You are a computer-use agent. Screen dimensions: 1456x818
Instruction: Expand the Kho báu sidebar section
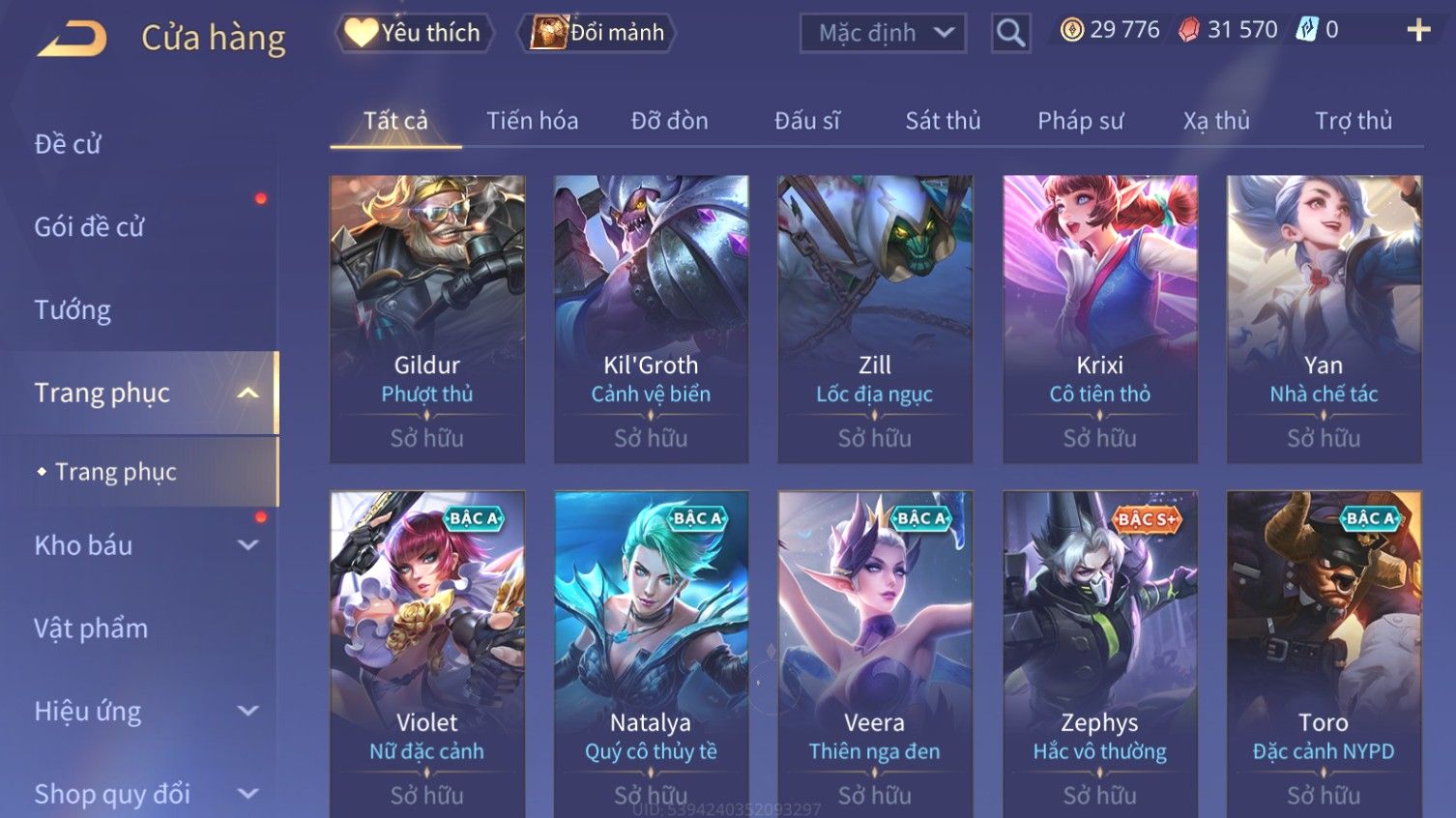(248, 545)
